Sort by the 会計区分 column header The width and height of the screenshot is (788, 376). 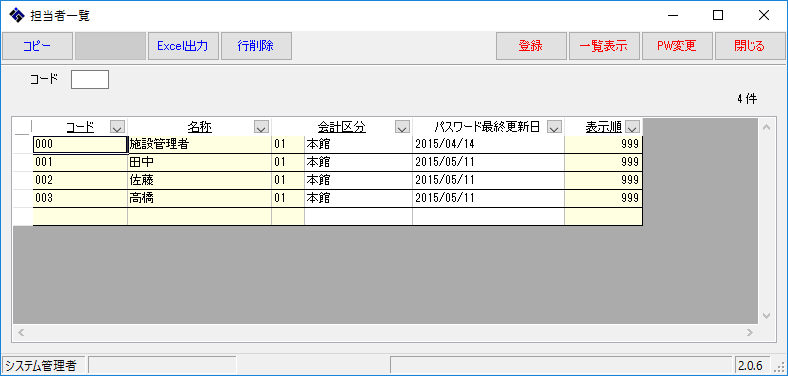tap(342, 127)
